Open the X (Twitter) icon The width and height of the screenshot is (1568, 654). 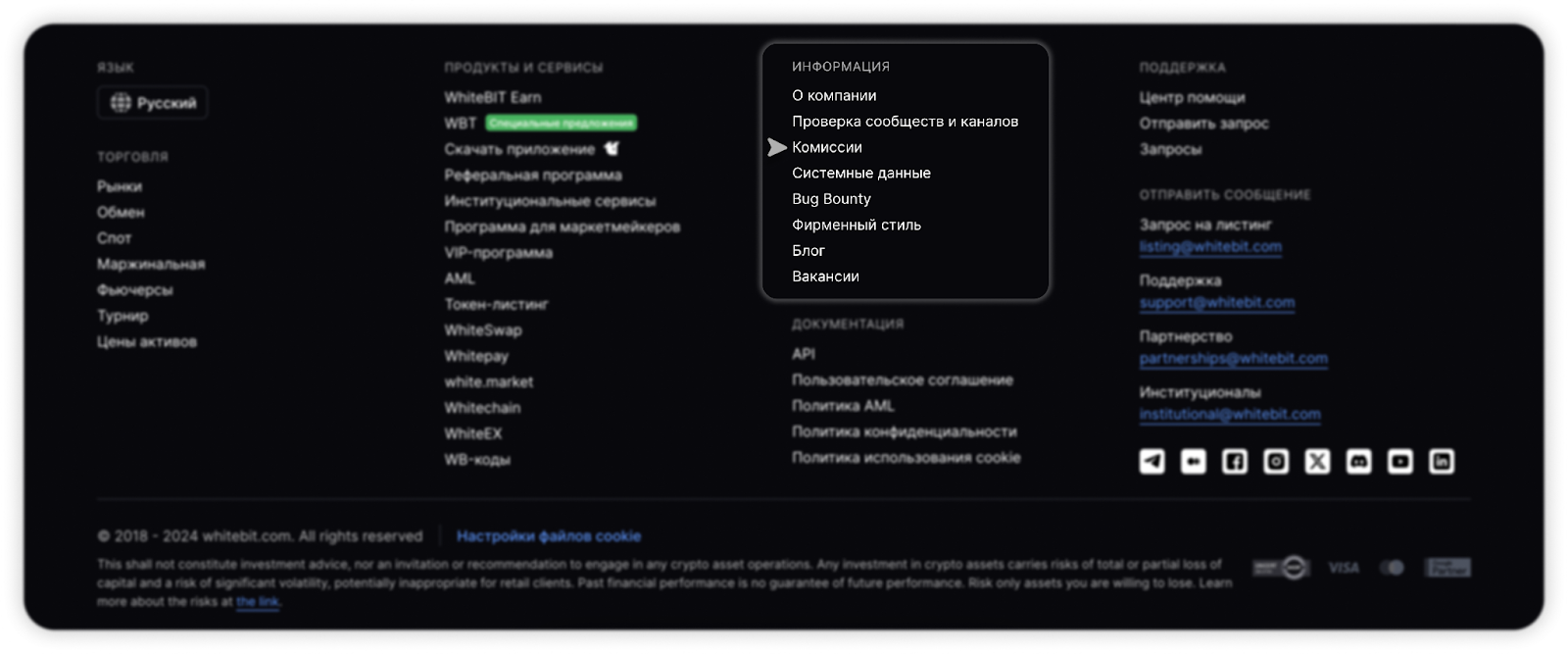[1318, 461]
